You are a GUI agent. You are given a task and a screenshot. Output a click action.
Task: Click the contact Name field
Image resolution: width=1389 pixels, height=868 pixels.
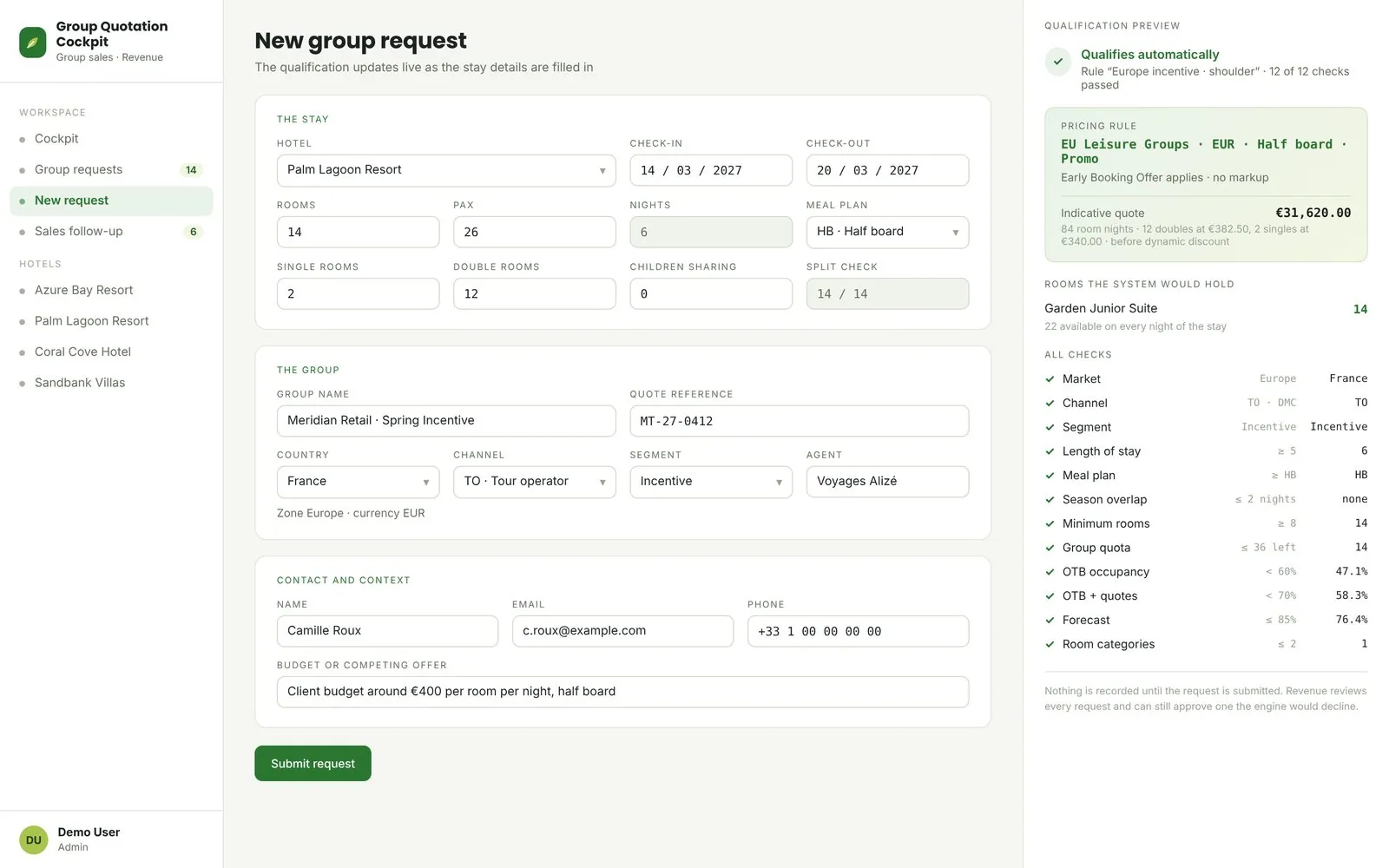point(387,631)
